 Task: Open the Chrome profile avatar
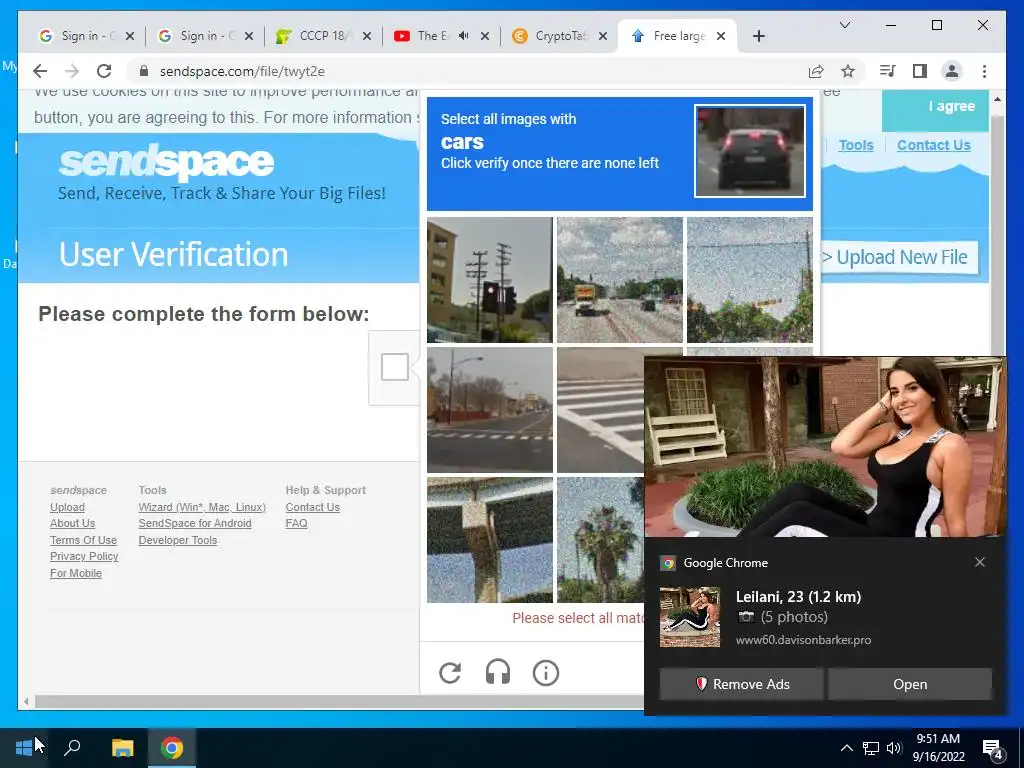point(952,71)
